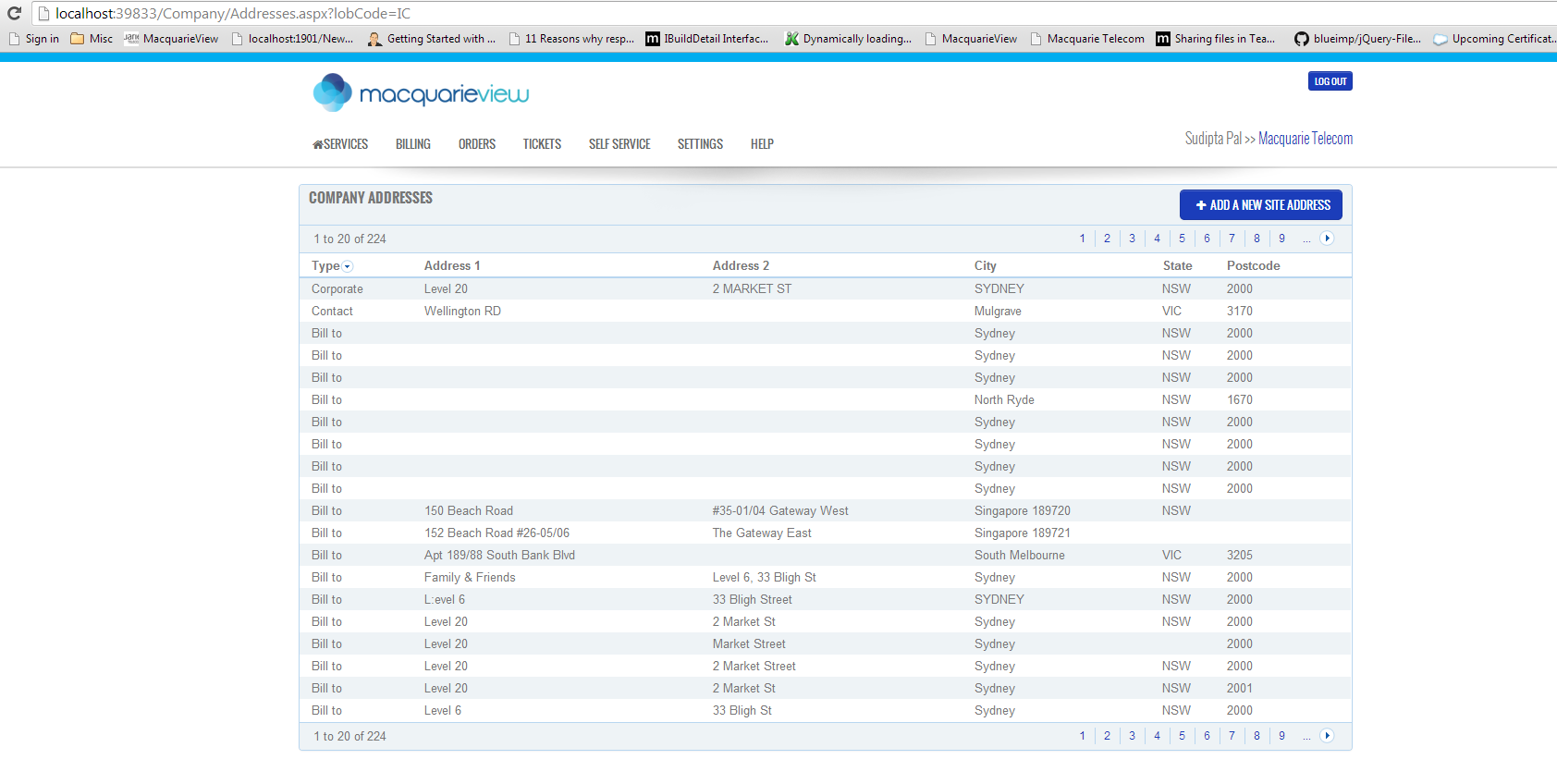
Task: Expand the Type column filter dropdown
Action: pos(348,266)
